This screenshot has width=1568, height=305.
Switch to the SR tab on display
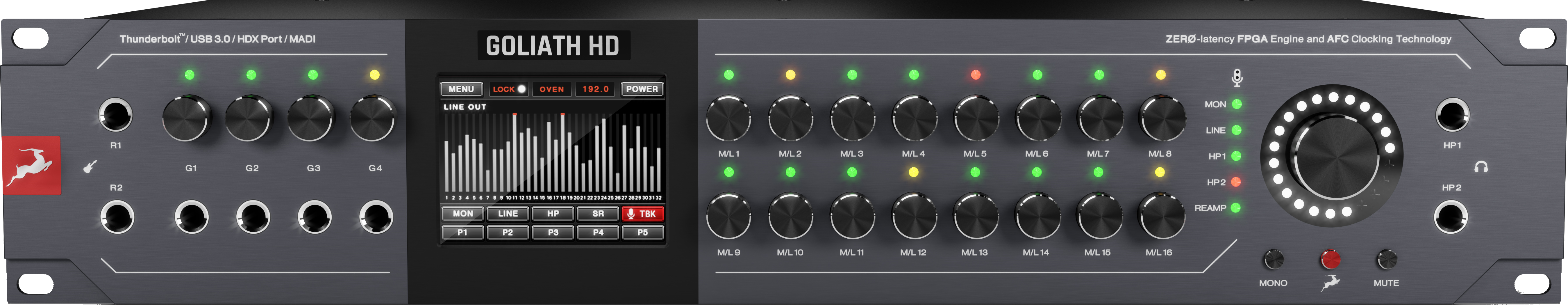598,214
